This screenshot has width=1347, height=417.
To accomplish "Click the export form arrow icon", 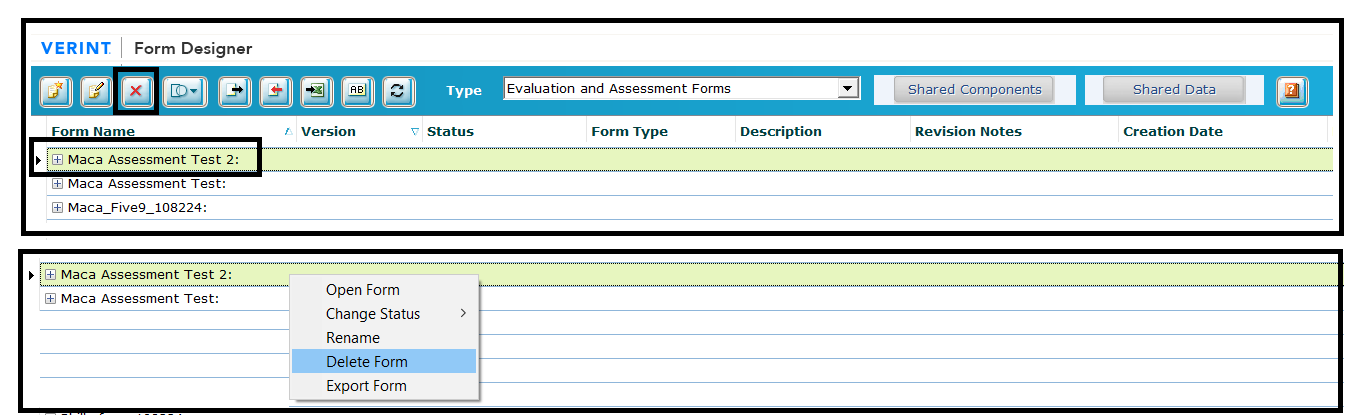I will point(235,91).
